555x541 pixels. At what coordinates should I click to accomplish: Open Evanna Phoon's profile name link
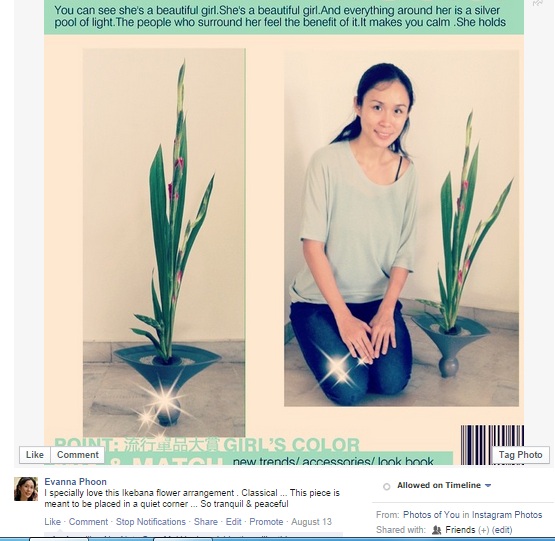pos(75,482)
